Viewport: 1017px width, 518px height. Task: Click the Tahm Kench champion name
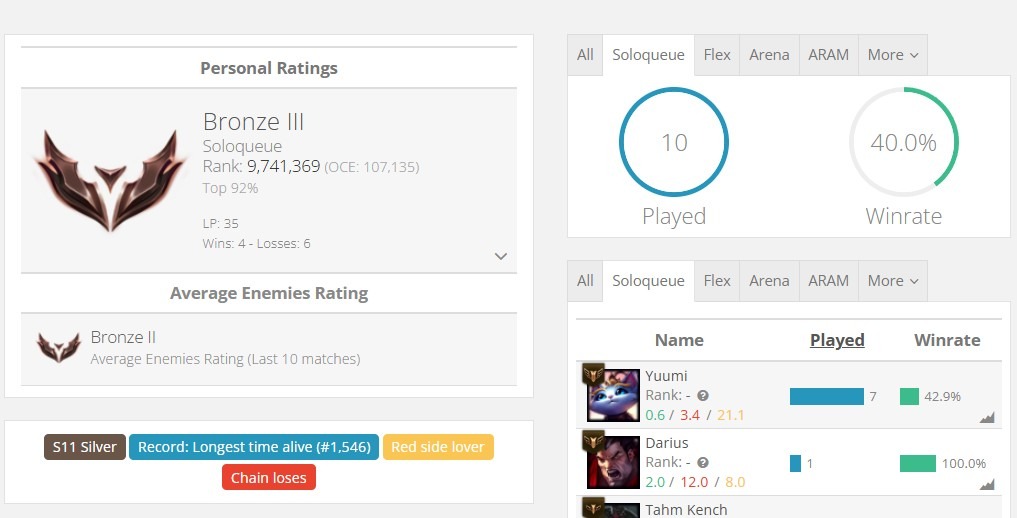(686, 510)
